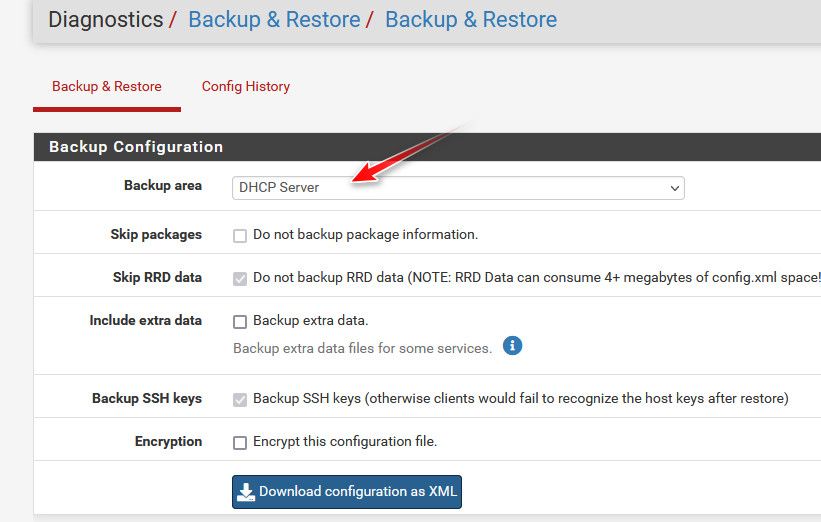Click the Encryption label
Image resolution: width=821 pixels, height=522 pixels.
pyautogui.click(x=168, y=441)
